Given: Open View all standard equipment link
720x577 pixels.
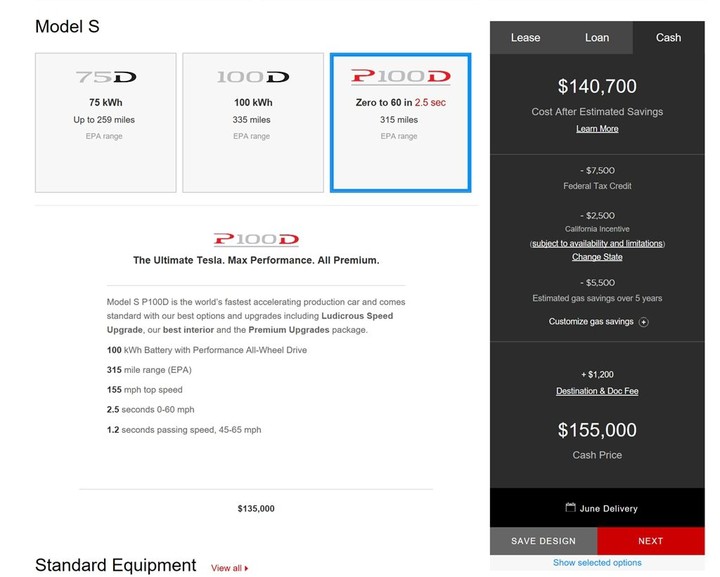Looking at the screenshot, I should [230, 568].
